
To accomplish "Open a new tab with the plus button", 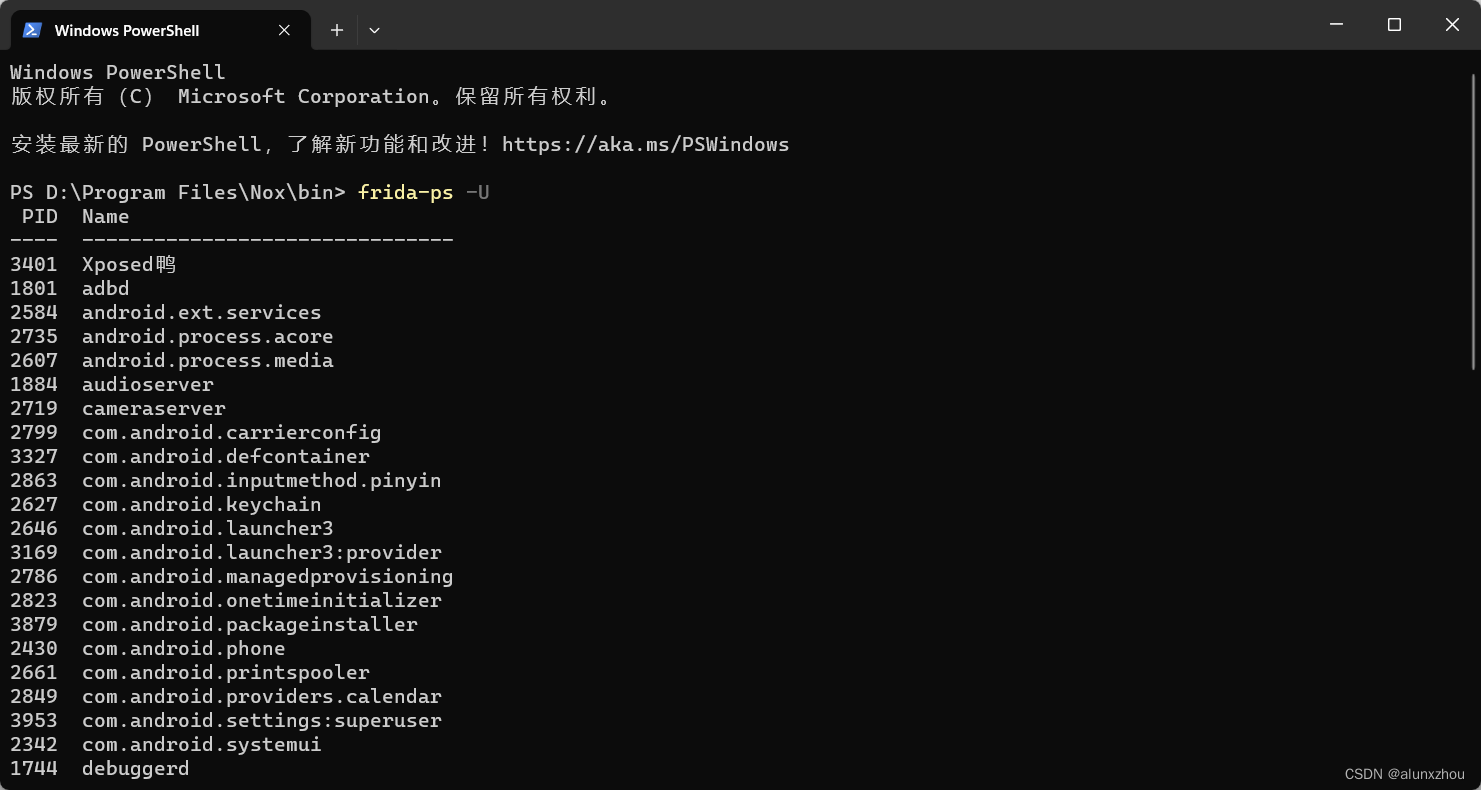I will pos(336,30).
